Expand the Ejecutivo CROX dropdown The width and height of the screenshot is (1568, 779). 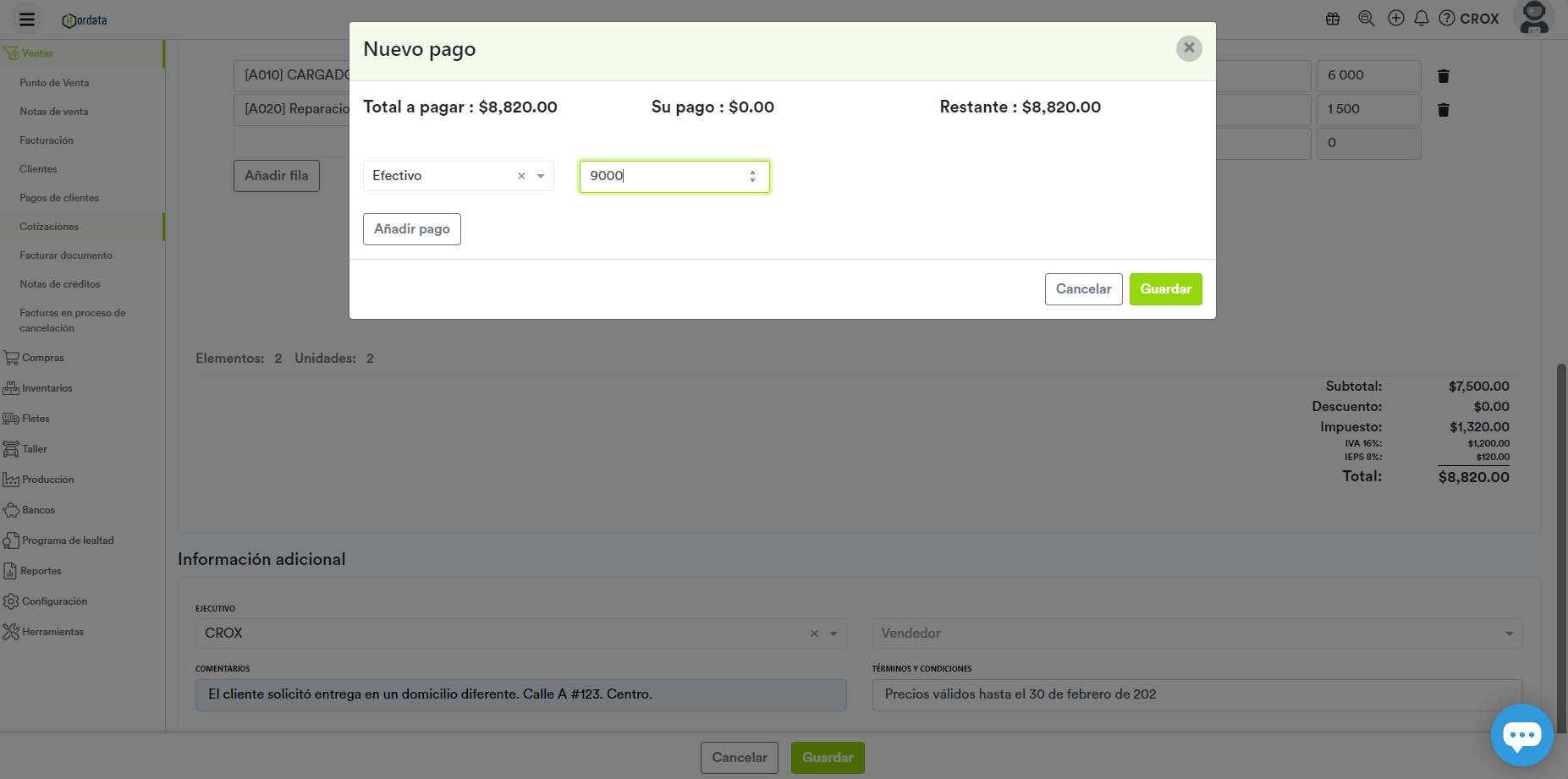pos(834,634)
